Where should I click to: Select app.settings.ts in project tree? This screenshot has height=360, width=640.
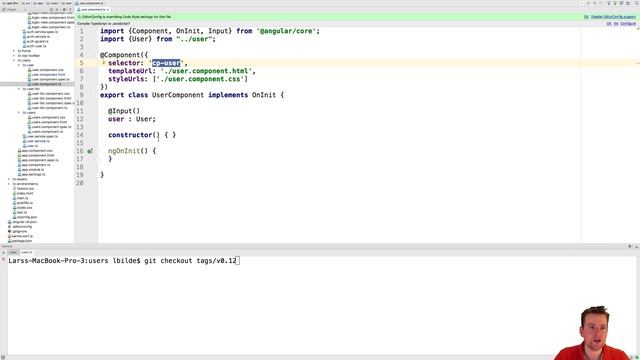coord(31,174)
